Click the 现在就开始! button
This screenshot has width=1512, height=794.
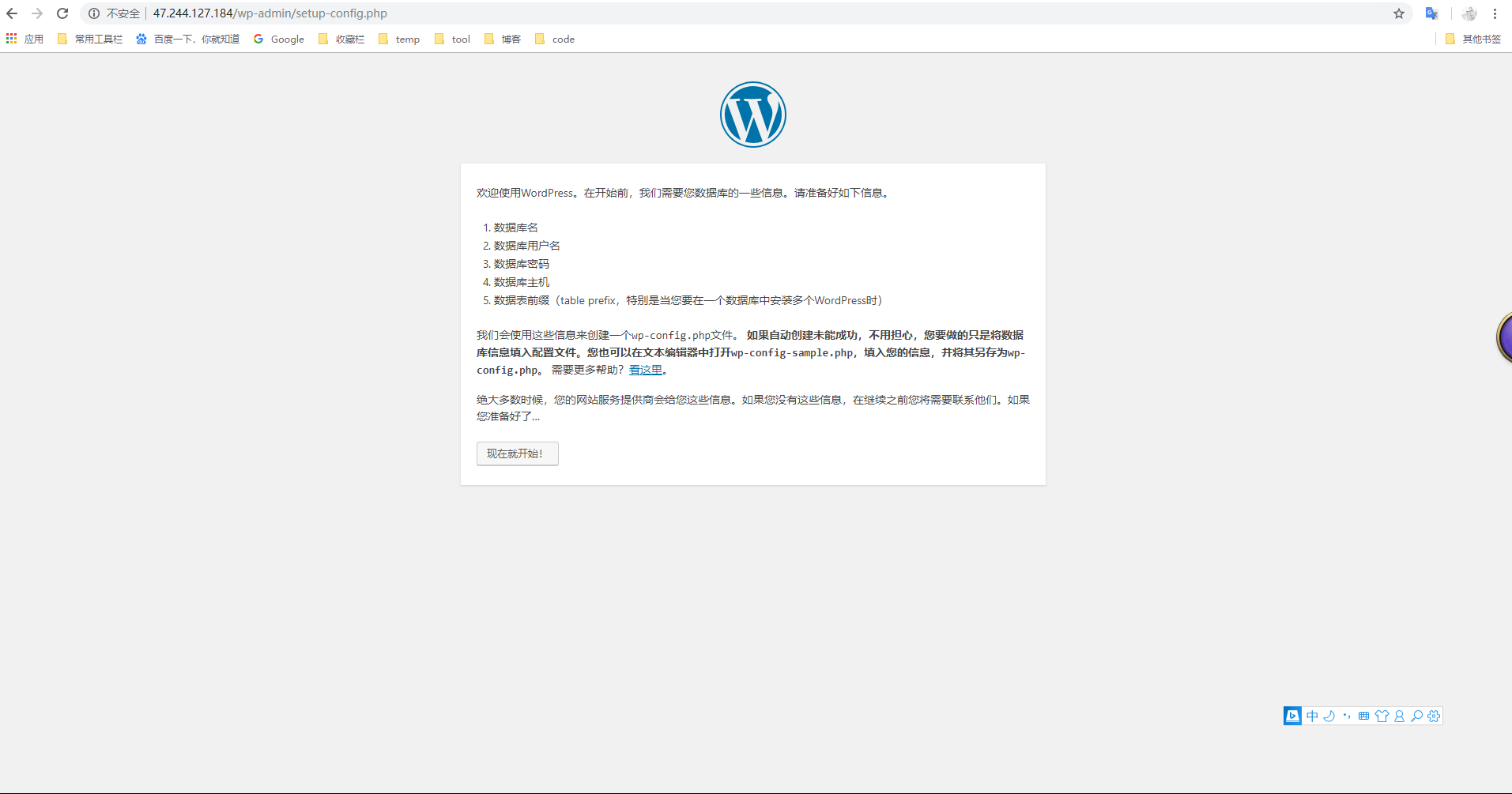tap(518, 453)
